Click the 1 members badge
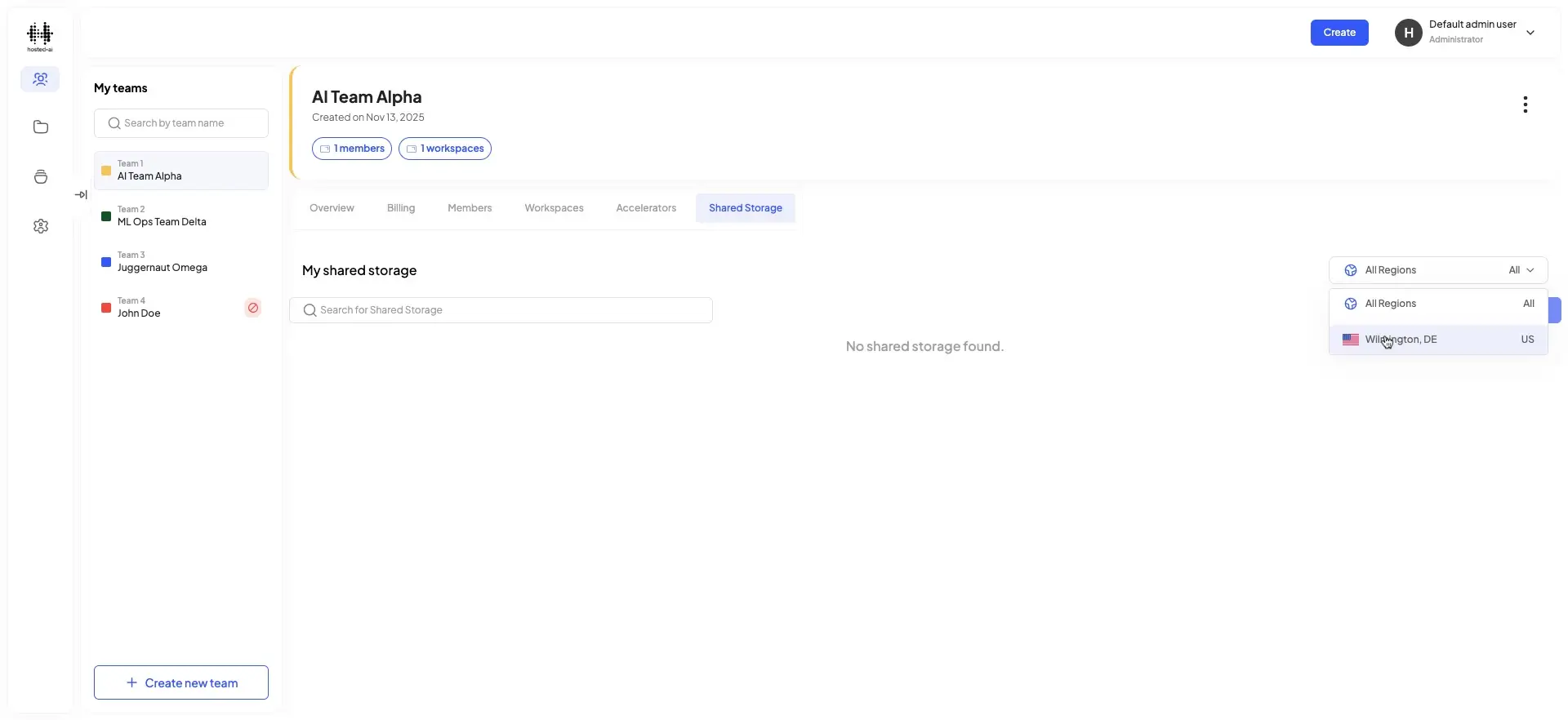The image size is (1568, 720). [352, 149]
